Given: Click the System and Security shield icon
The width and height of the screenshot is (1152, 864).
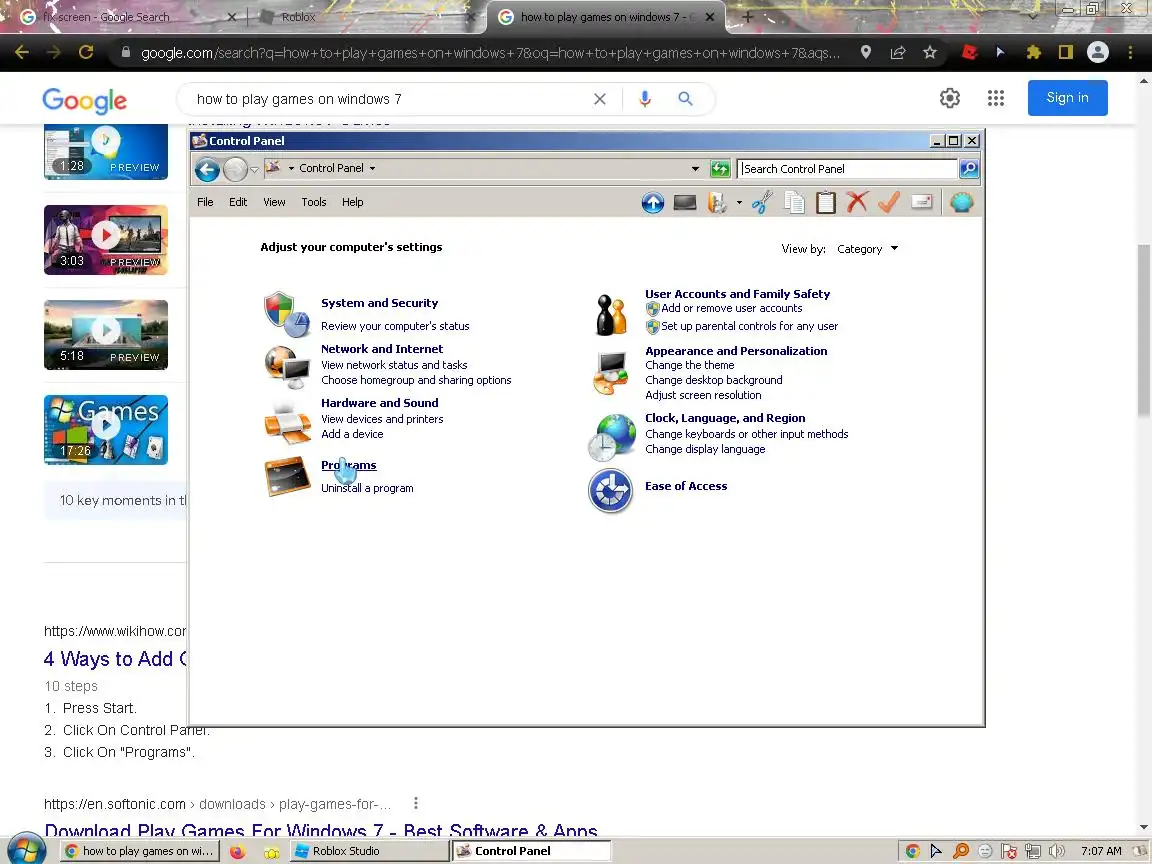Looking at the screenshot, I should [287, 314].
